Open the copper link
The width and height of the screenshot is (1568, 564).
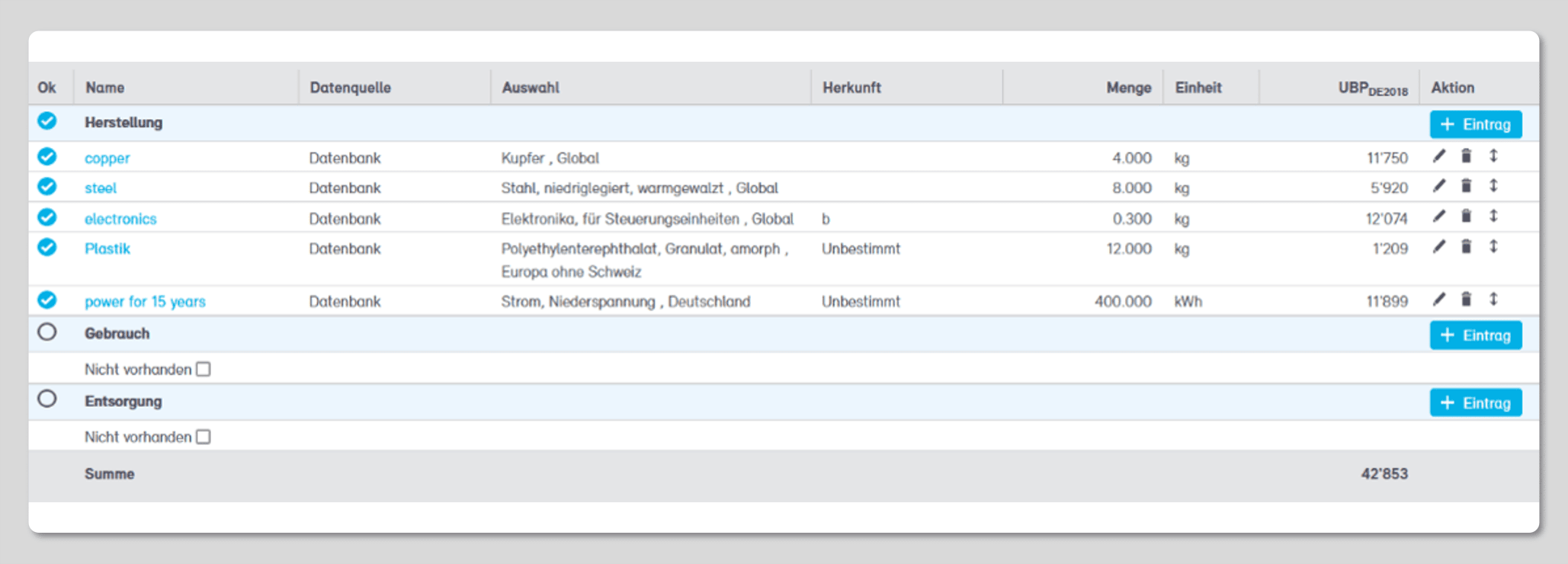[x=107, y=159]
